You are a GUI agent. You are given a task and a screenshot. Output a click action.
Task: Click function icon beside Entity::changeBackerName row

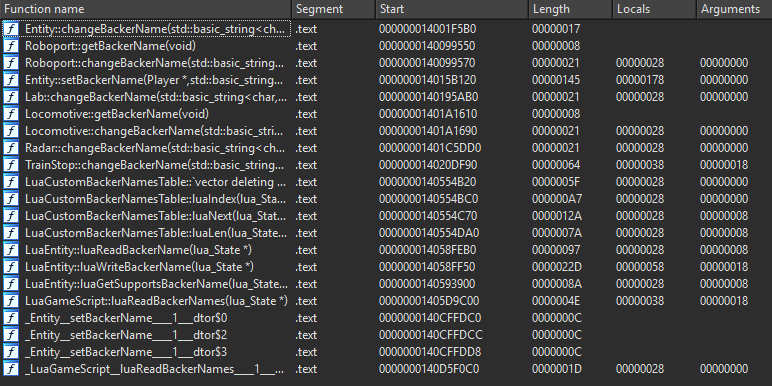[11, 29]
